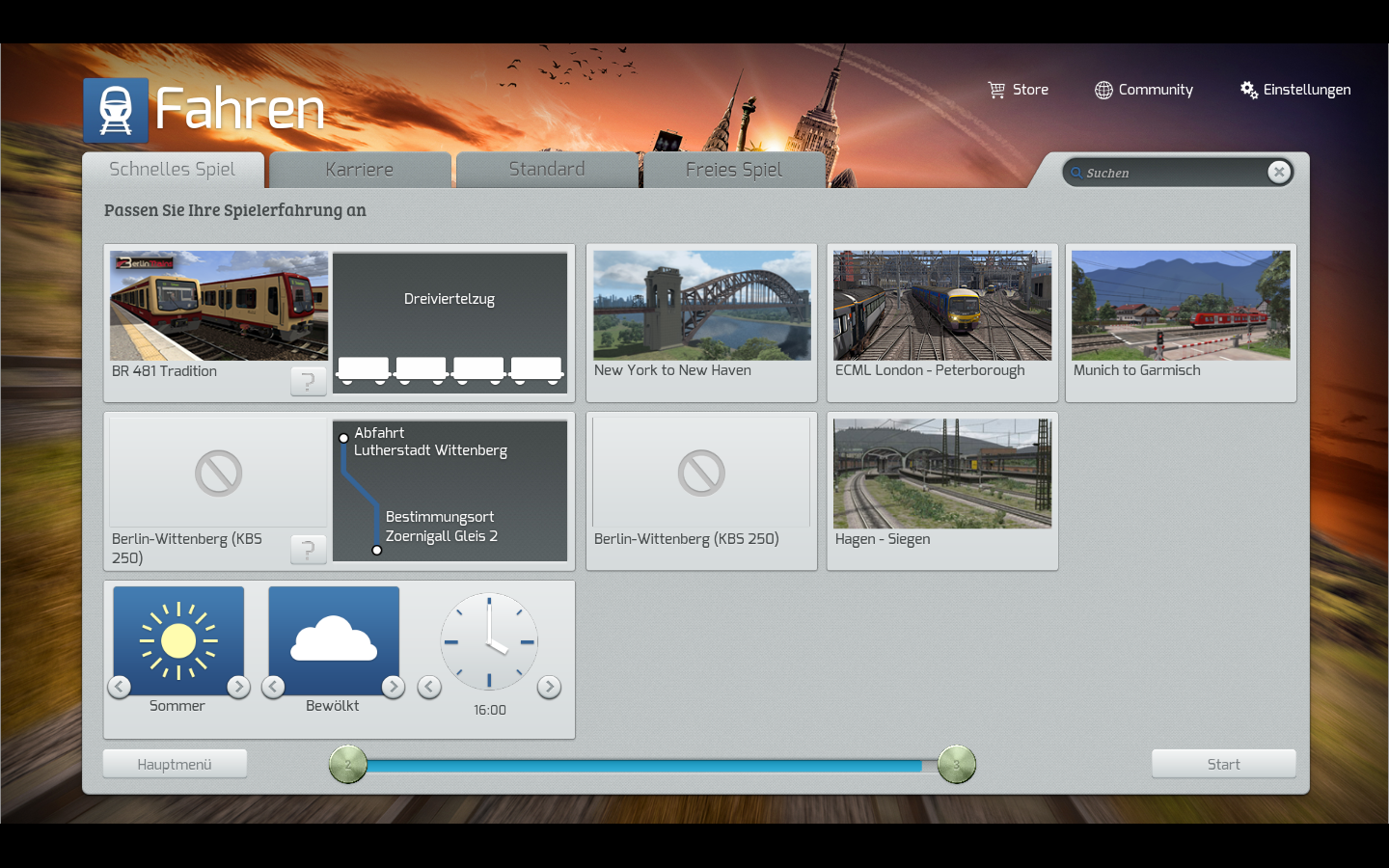This screenshot has height=868, width=1389.
Task: Click the Fahren train logo icon
Action: [x=116, y=111]
